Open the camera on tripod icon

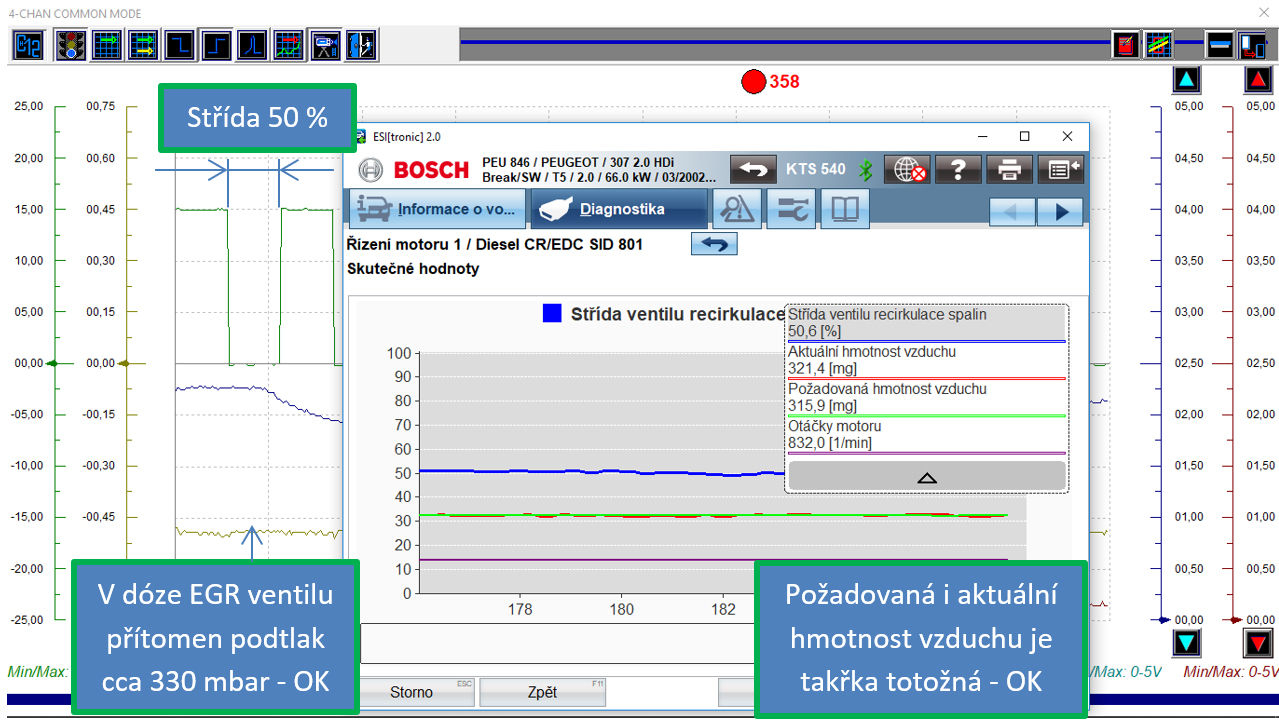tap(326, 45)
